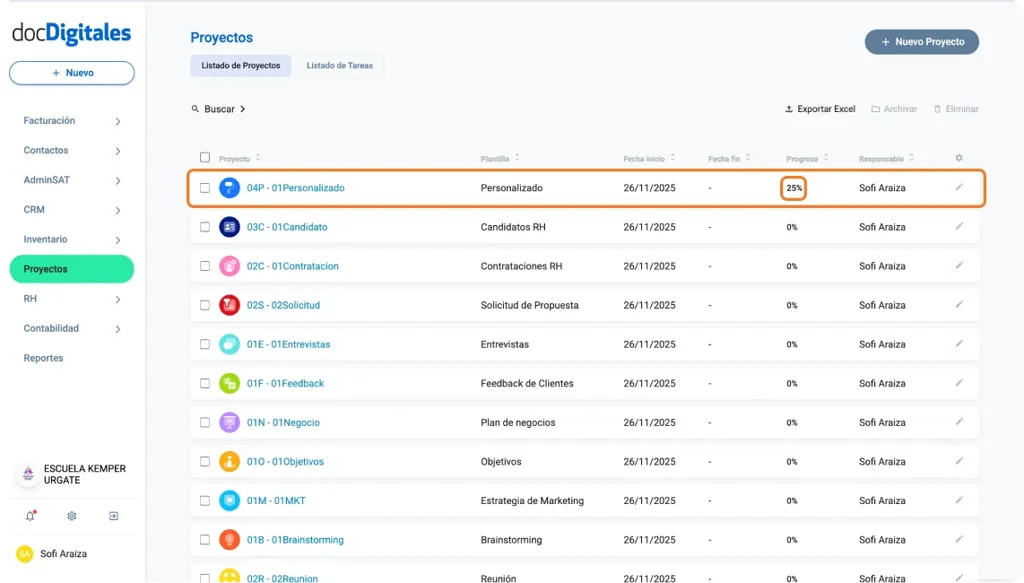This screenshot has height=583, width=1024.
Task: Toggle the select-all checkbox in the table header
Action: [x=206, y=158]
